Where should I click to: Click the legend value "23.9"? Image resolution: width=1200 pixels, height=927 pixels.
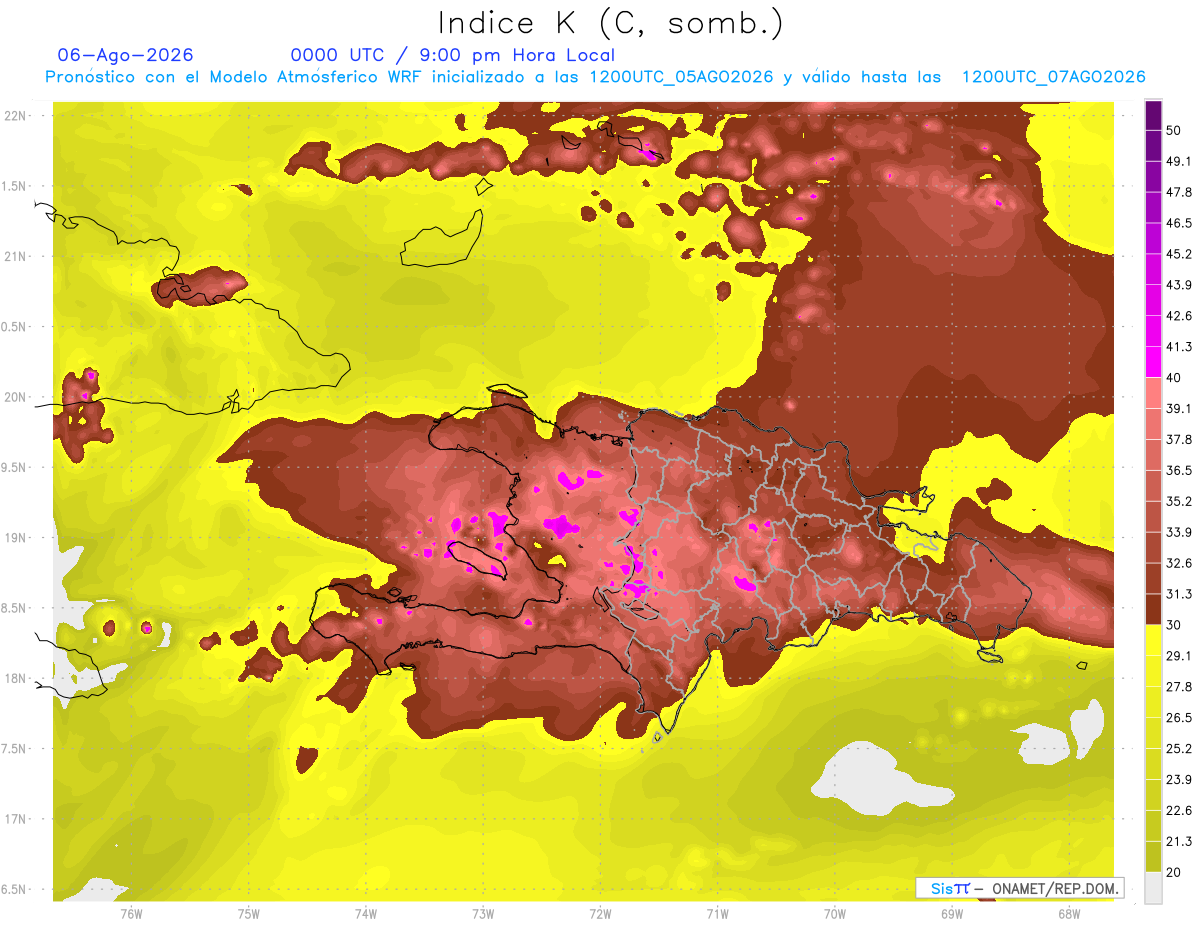(1179, 779)
